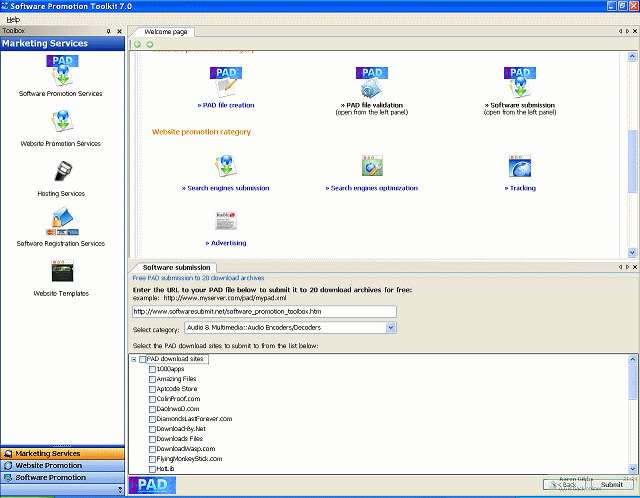Check the 1000apps download site
The image size is (640, 498).
coord(153,369)
